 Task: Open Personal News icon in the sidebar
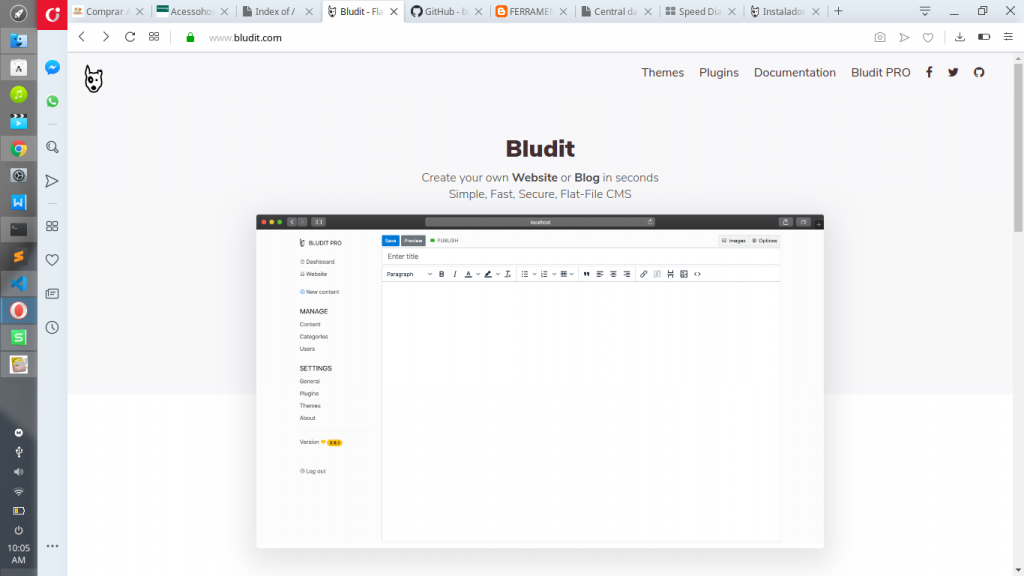pos(52,294)
